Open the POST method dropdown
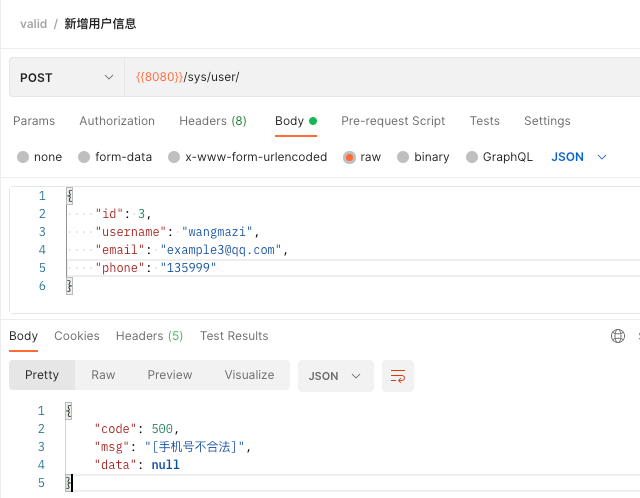The height and width of the screenshot is (498, 640). [x=67, y=77]
